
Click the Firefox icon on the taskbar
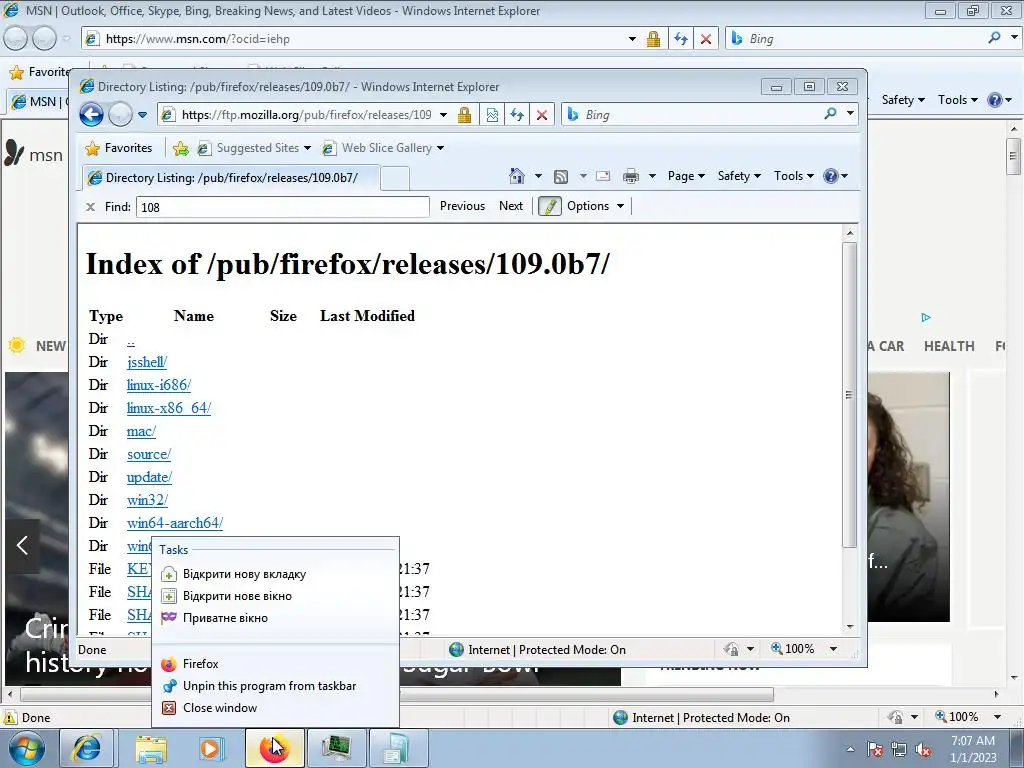(x=275, y=748)
